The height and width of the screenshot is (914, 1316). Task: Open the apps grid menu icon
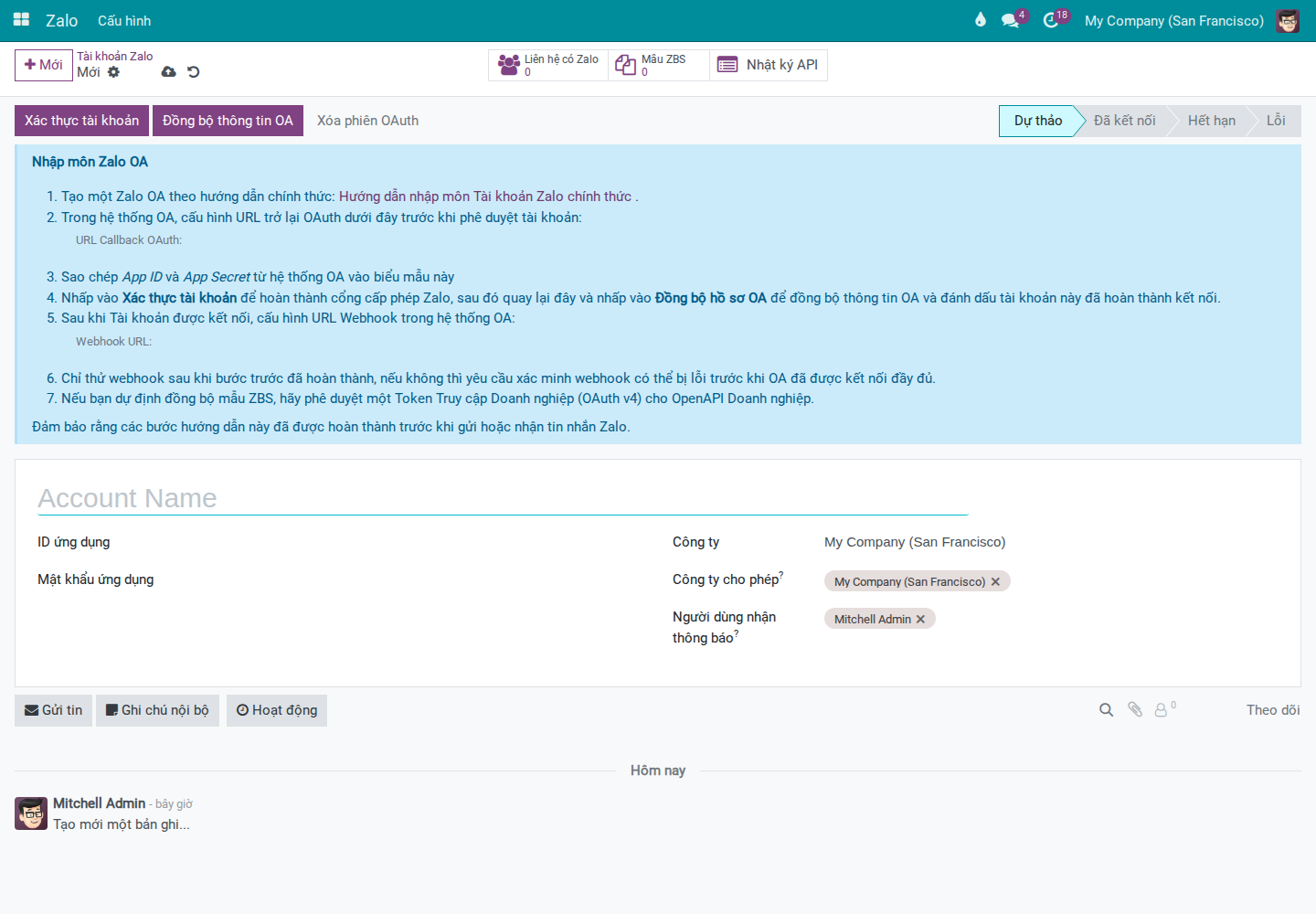[x=21, y=20]
